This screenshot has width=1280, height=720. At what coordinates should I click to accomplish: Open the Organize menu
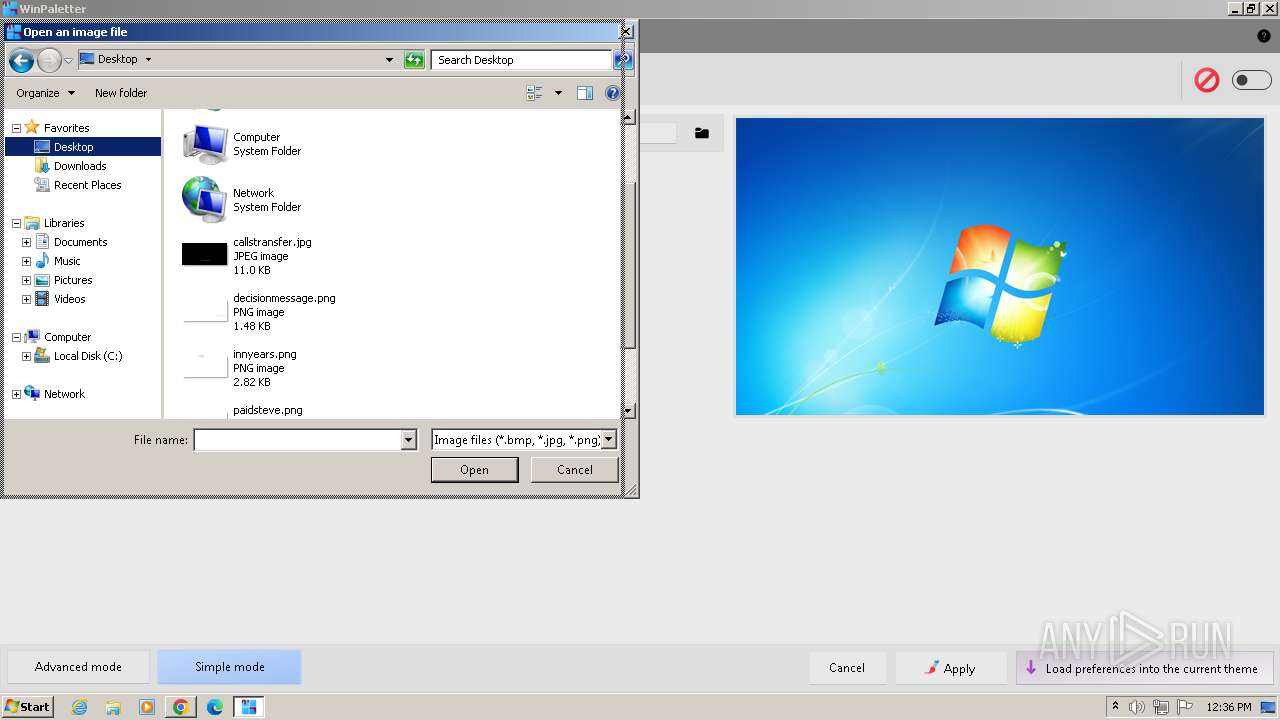pos(45,93)
